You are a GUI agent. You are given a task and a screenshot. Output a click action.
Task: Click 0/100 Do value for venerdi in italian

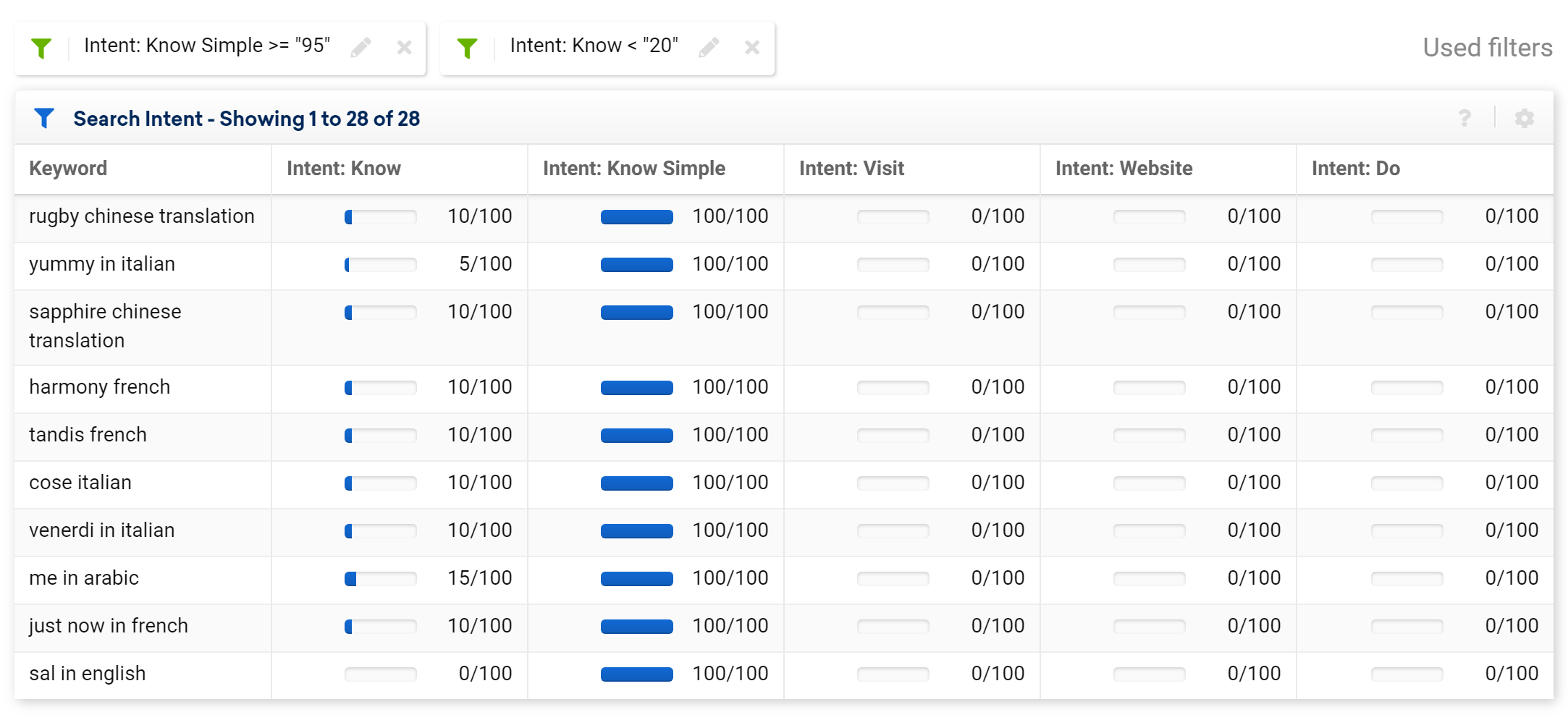coord(1512,530)
